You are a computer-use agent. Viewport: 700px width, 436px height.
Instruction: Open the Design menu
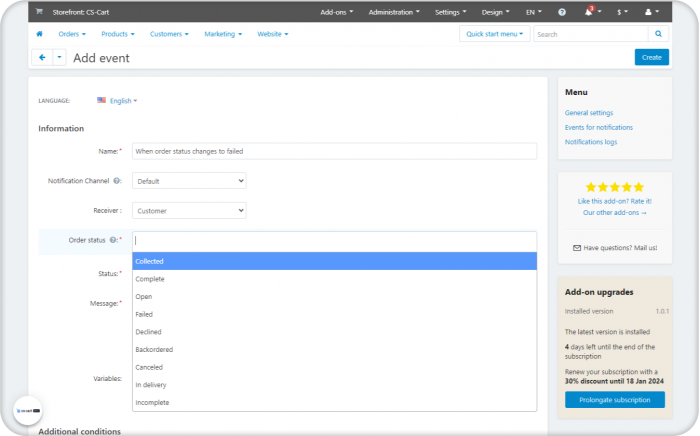click(x=495, y=12)
